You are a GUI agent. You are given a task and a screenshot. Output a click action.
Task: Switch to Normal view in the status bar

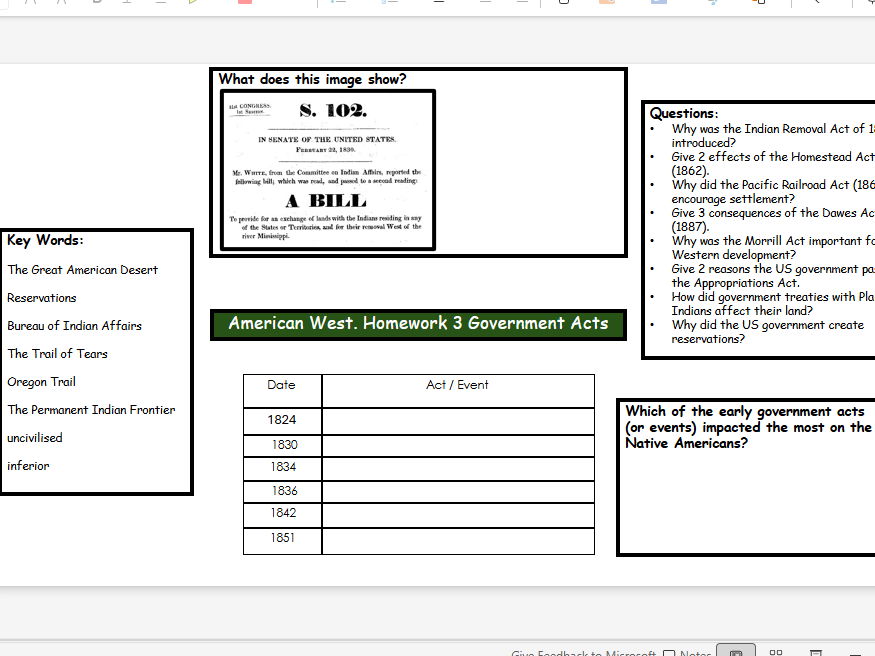[736, 650]
